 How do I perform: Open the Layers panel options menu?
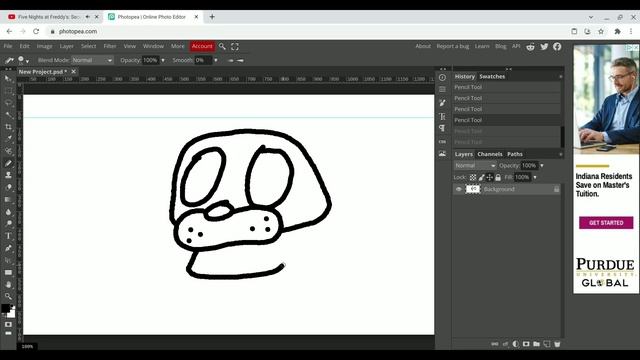point(560,154)
